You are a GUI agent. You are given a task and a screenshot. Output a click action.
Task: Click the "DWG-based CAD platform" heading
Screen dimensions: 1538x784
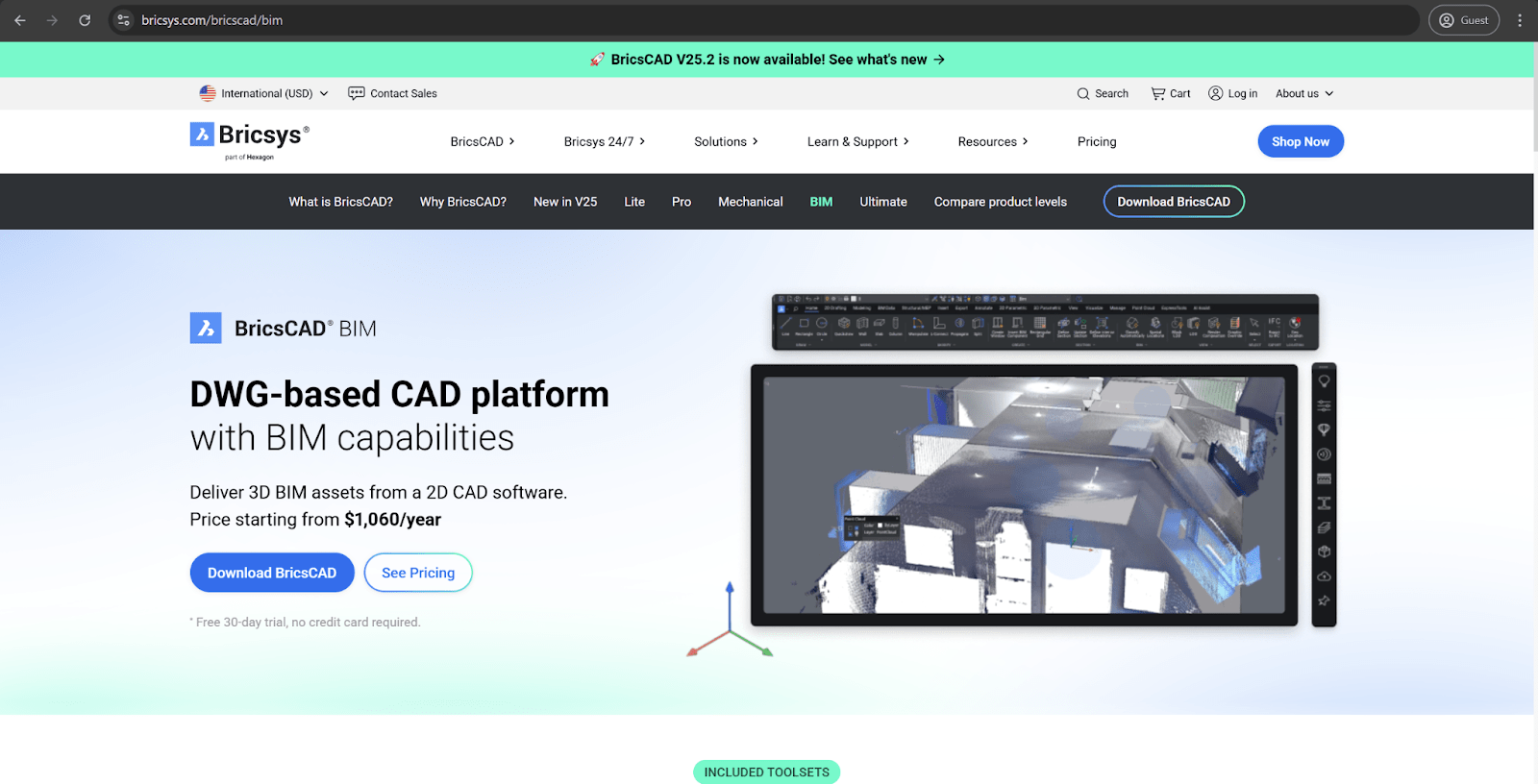(399, 394)
